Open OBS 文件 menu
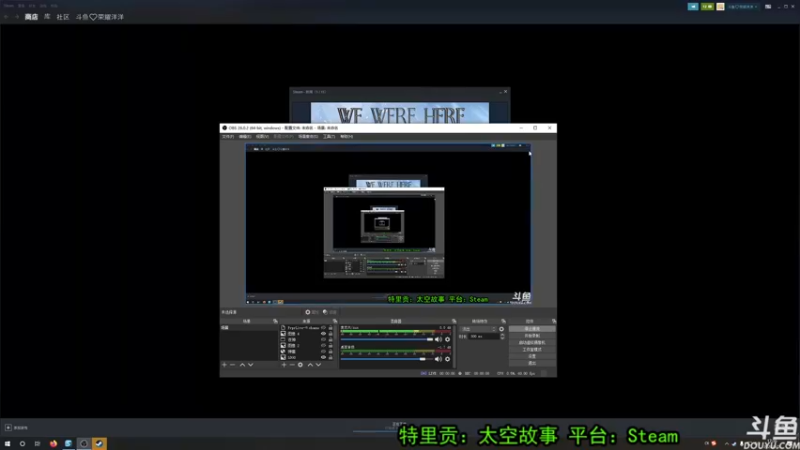800x450 pixels. [228, 137]
